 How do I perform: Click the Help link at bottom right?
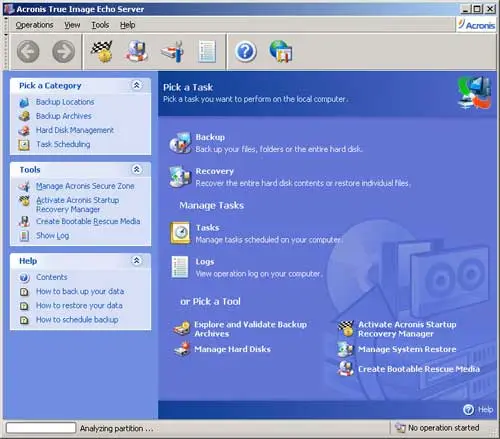click(485, 409)
